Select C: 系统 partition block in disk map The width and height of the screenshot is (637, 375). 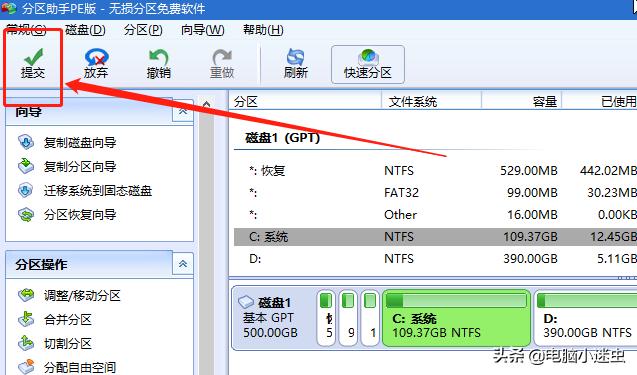(x=456, y=318)
